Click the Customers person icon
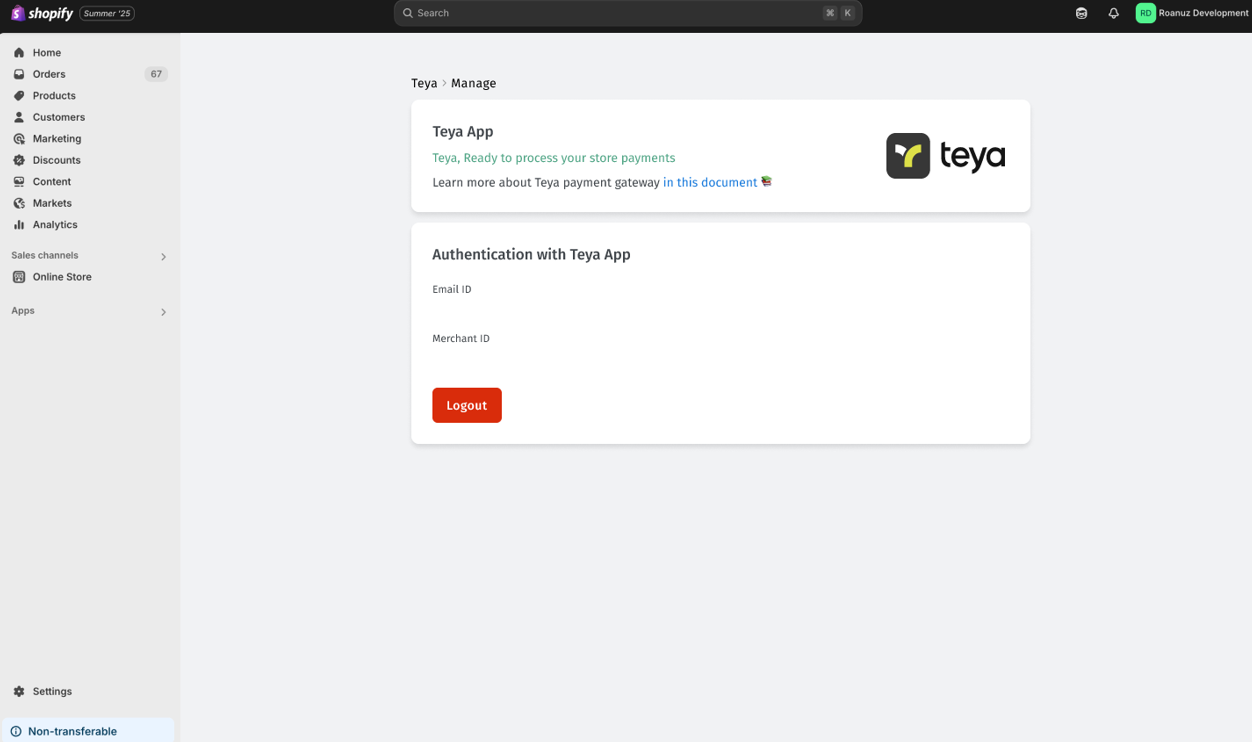The height and width of the screenshot is (742, 1252). [x=19, y=117]
